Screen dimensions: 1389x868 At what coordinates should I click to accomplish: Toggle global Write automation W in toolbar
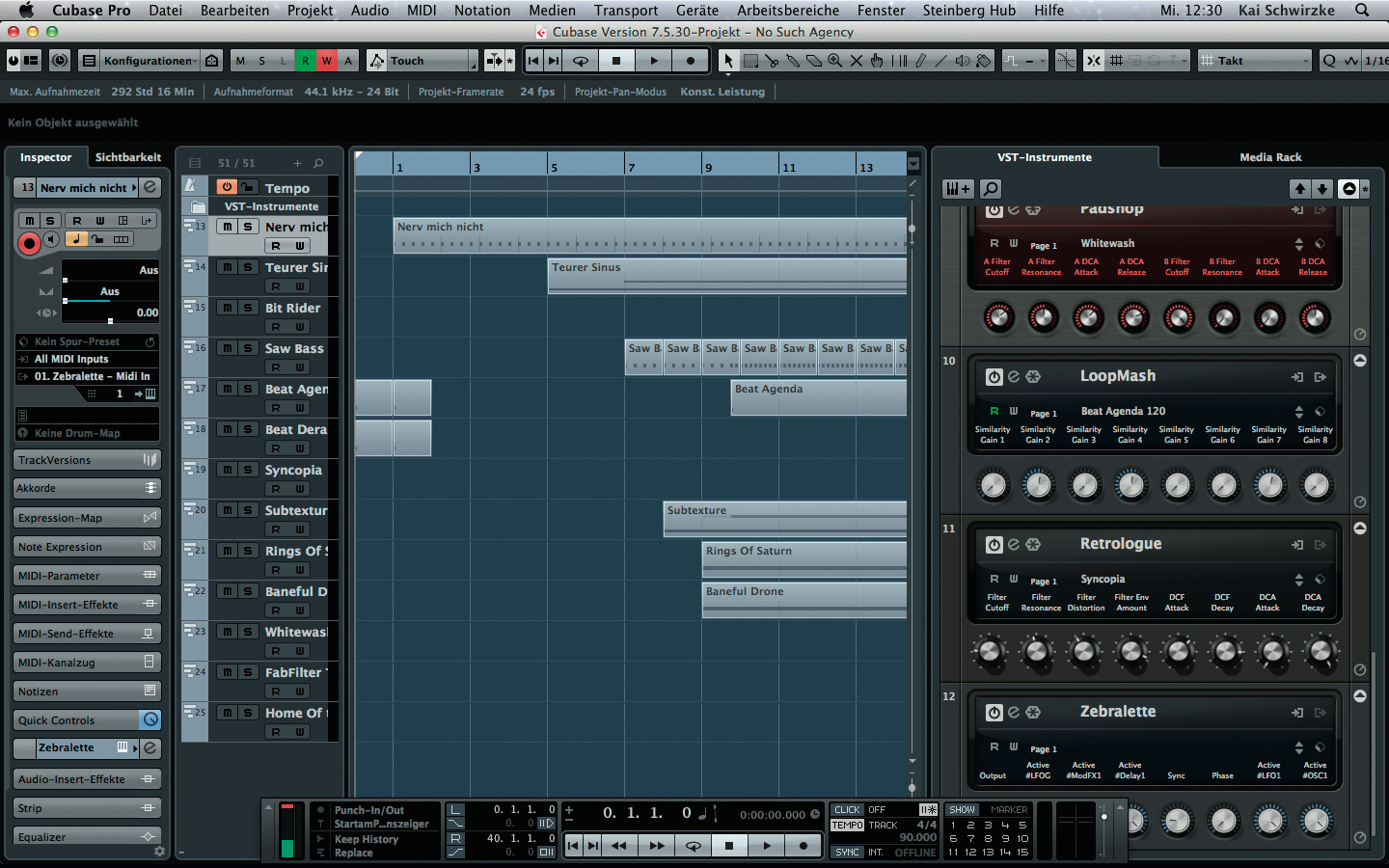click(327, 61)
